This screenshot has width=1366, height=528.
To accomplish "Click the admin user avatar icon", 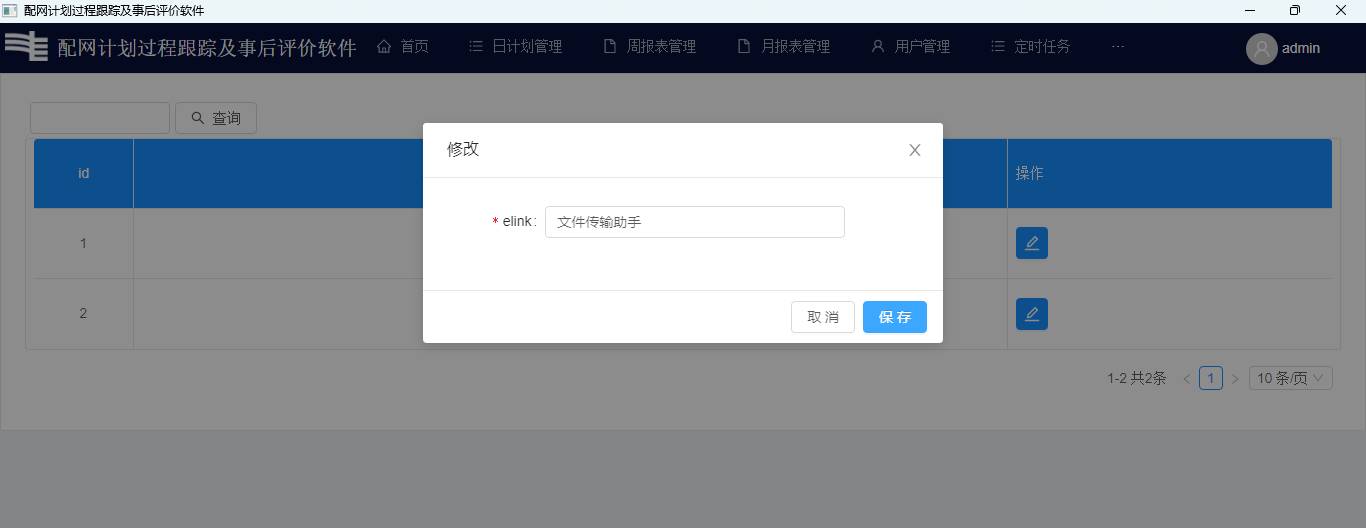I will [1261, 48].
